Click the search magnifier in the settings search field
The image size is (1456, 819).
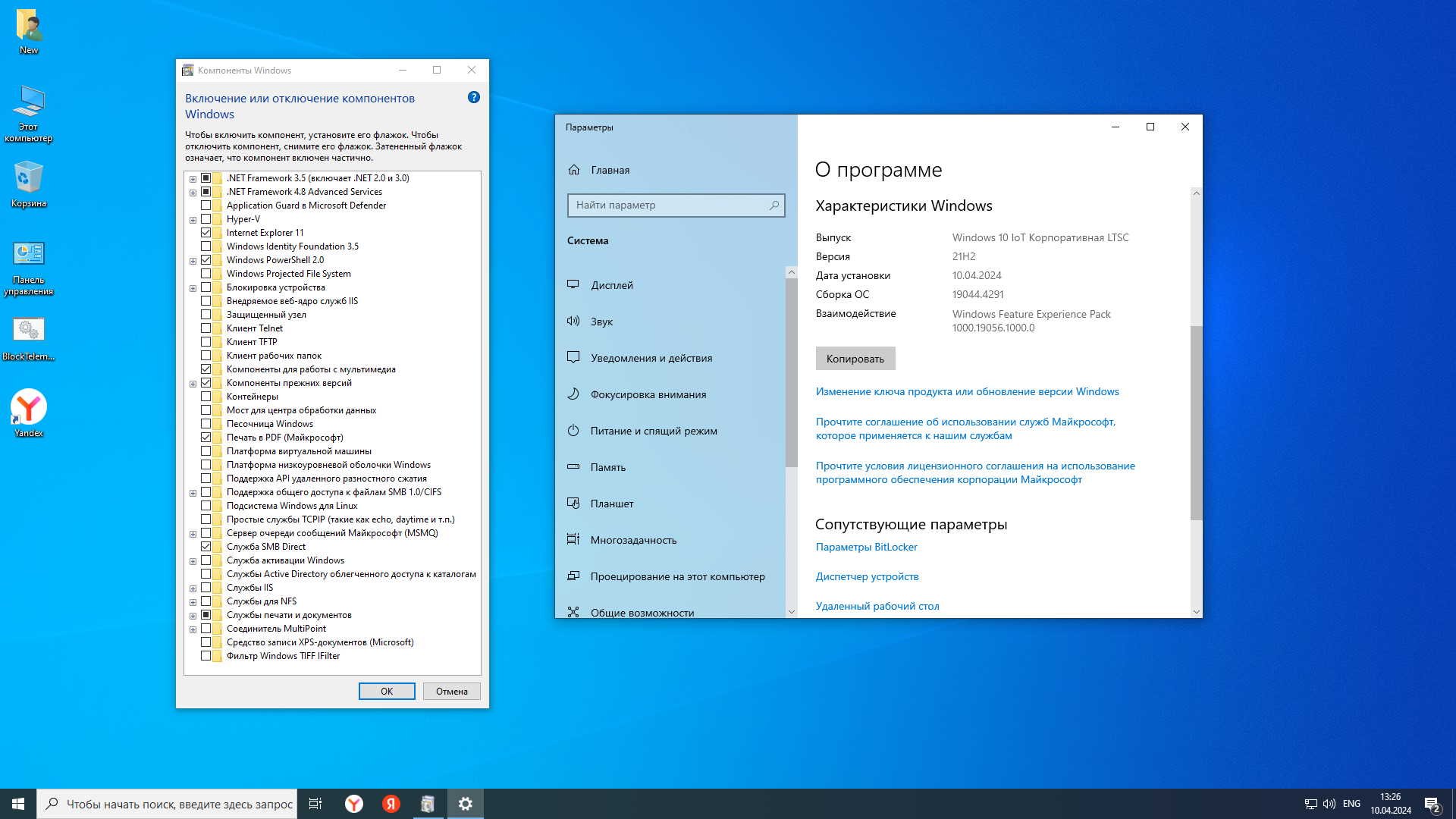[x=773, y=206]
